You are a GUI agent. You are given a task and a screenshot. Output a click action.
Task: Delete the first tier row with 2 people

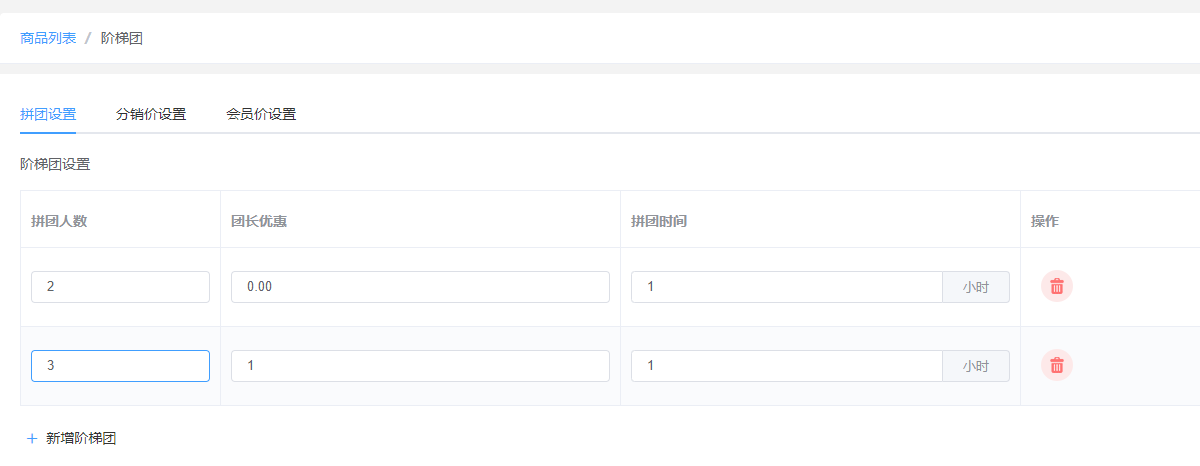tap(1057, 287)
